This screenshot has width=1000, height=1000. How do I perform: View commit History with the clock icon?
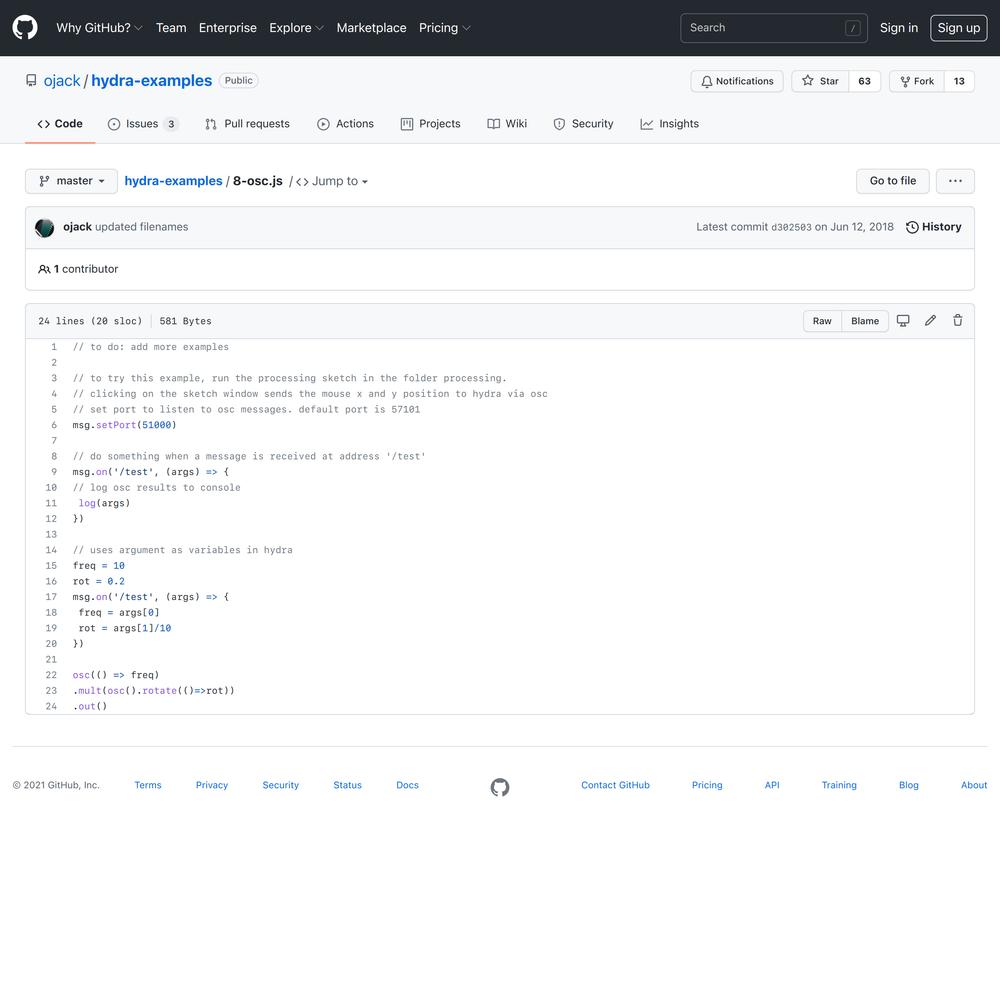click(x=934, y=227)
